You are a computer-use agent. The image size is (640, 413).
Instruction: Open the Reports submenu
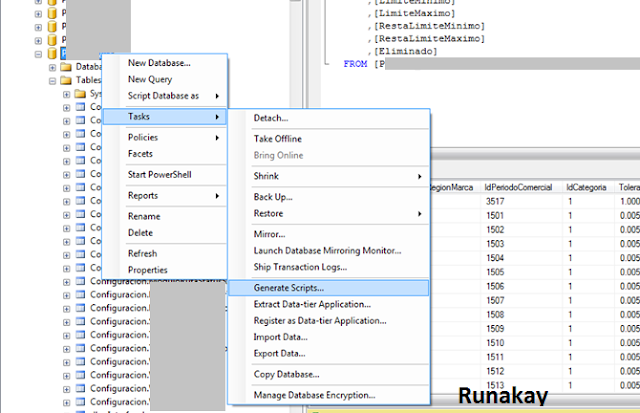point(164,195)
